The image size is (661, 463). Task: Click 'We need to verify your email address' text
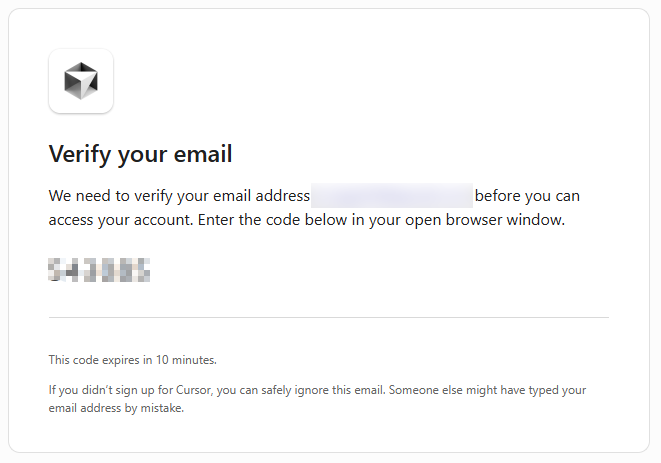click(x=179, y=196)
